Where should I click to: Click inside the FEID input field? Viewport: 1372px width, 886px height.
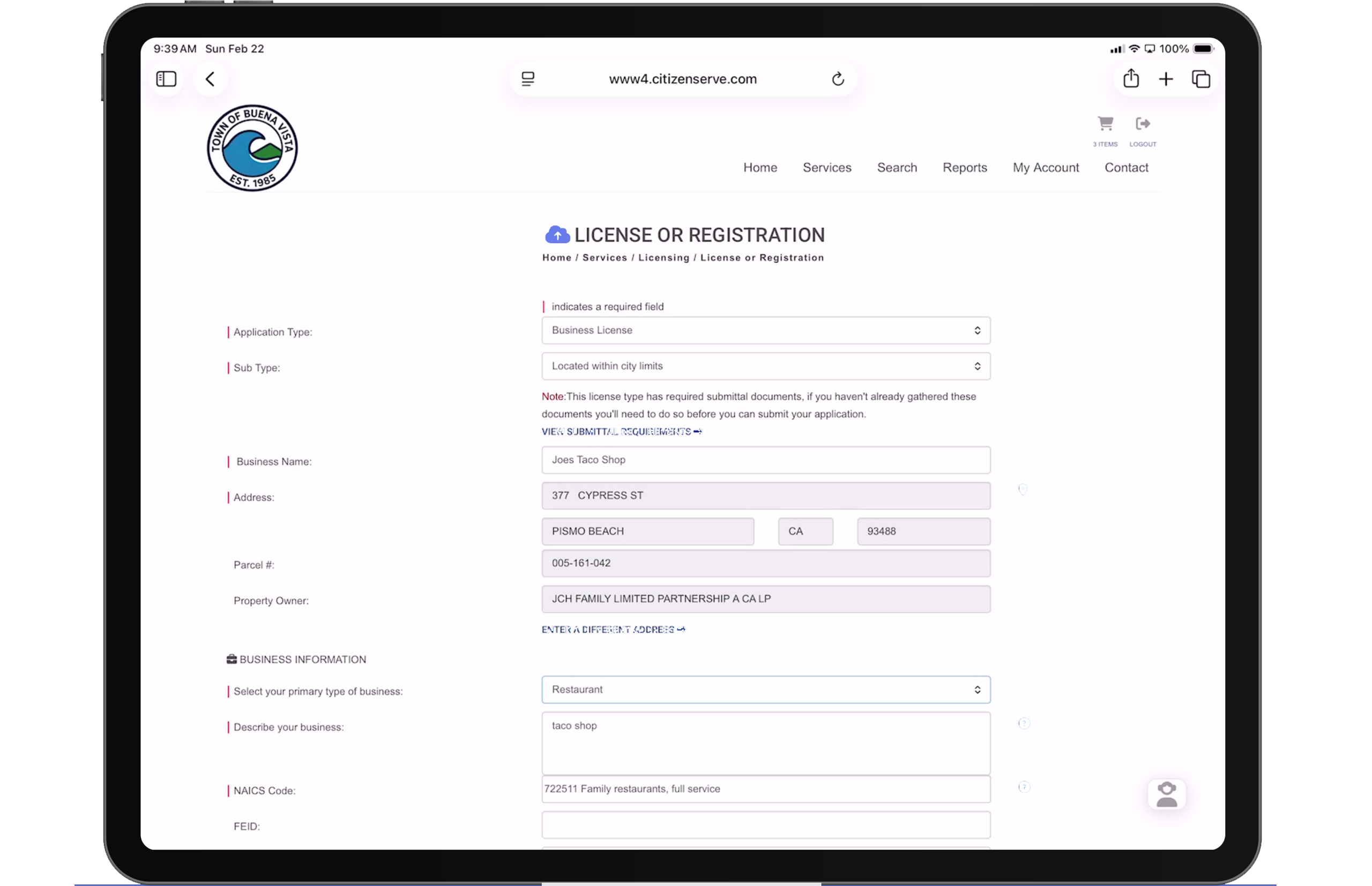coord(765,825)
